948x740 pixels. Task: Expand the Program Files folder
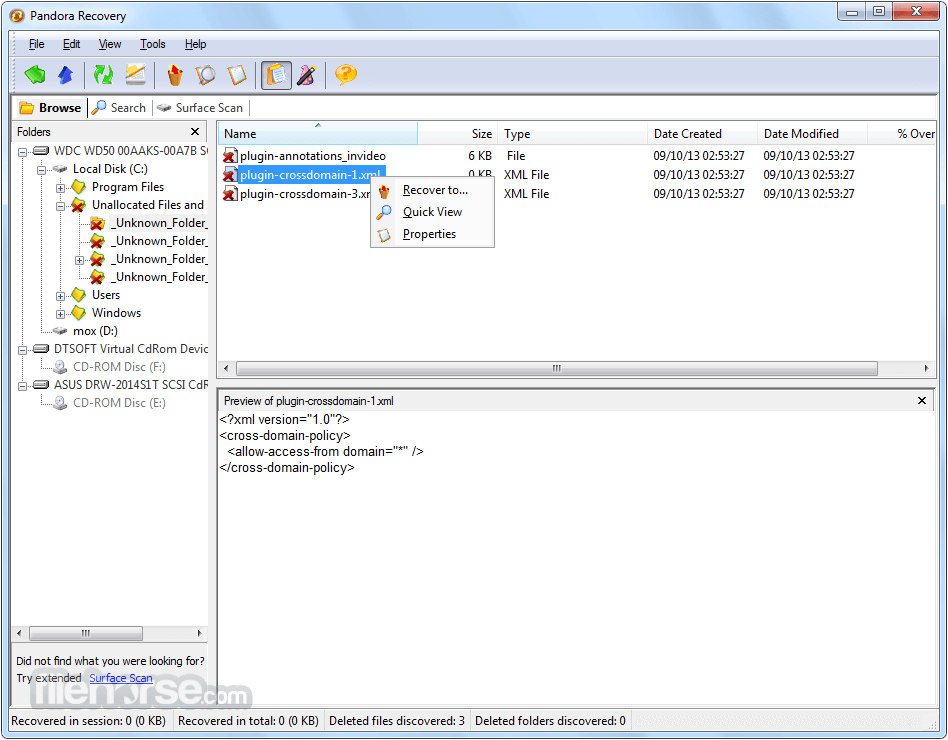coord(60,188)
